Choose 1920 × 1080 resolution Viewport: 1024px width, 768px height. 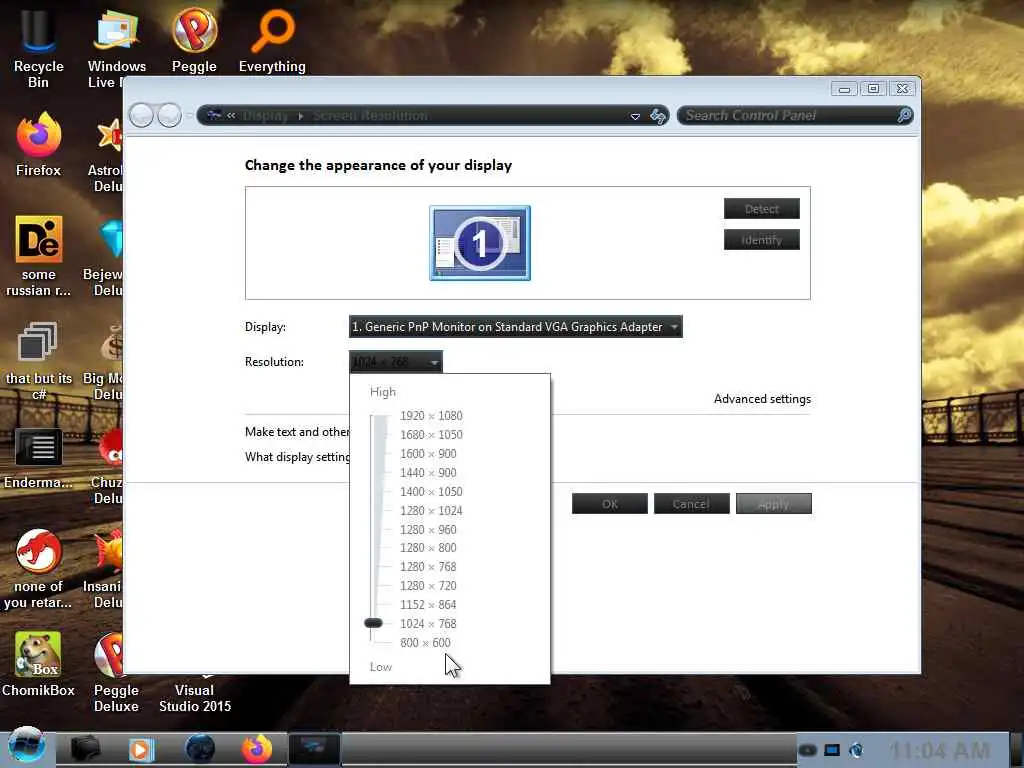point(431,416)
